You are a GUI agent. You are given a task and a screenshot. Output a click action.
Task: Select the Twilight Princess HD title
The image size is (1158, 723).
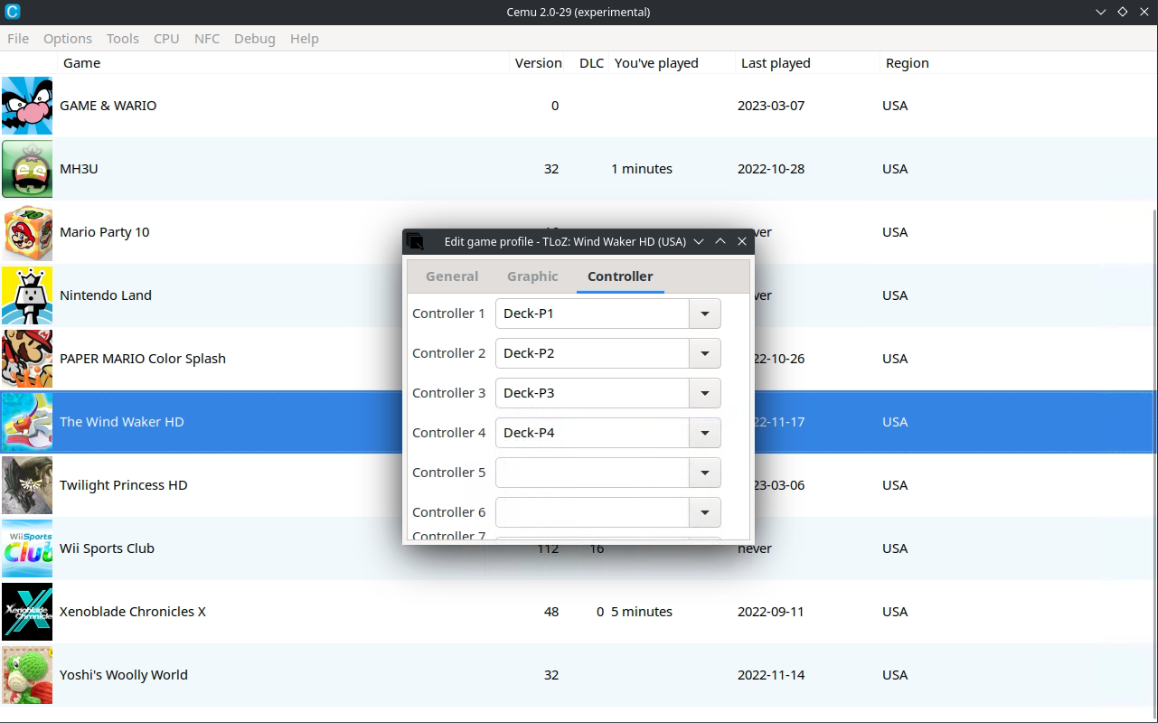click(123, 485)
